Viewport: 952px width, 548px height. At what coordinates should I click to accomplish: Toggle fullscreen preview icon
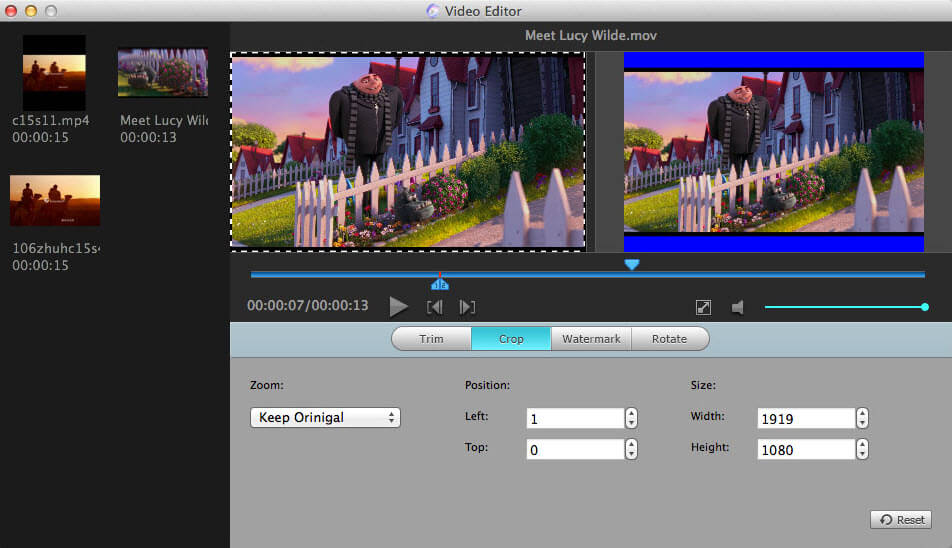(x=703, y=307)
